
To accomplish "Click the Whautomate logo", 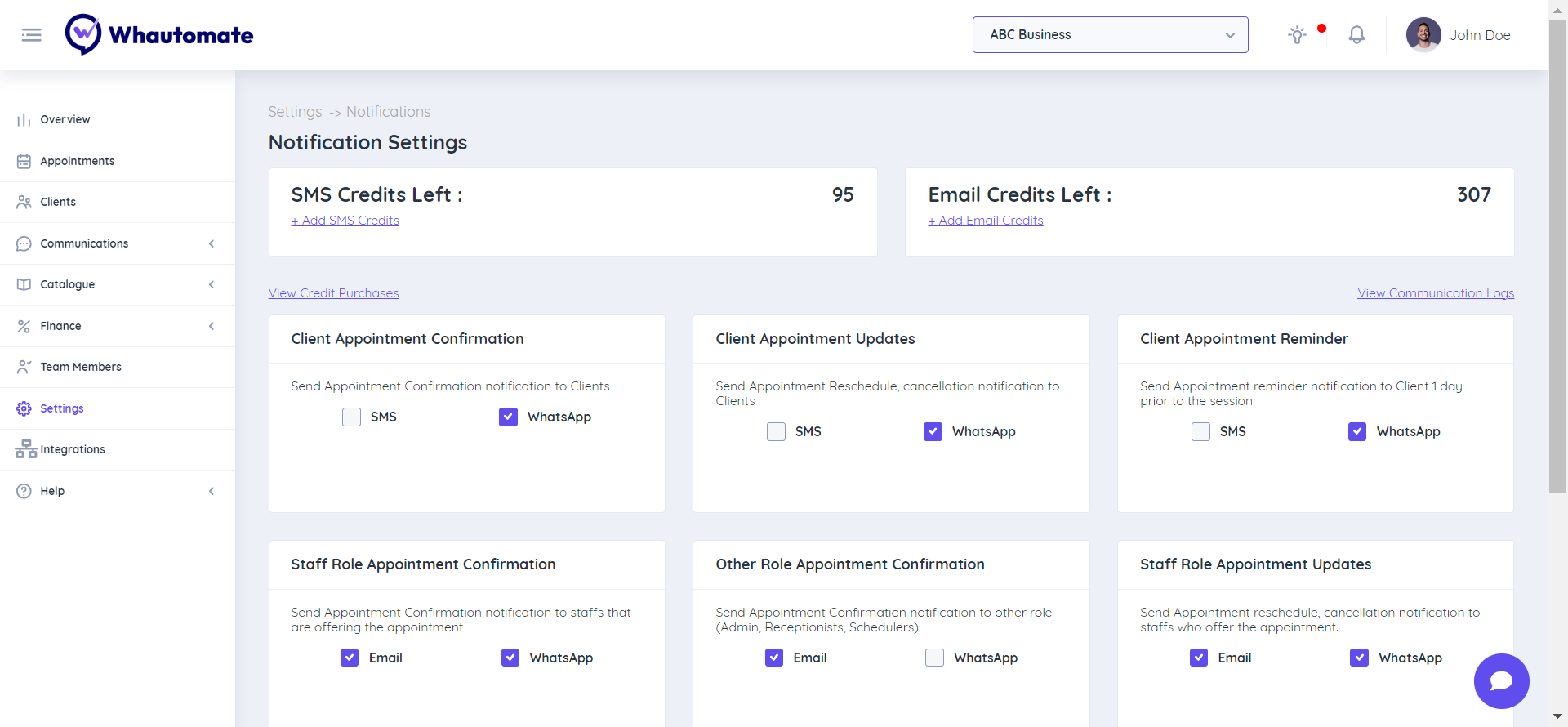I will (x=159, y=35).
